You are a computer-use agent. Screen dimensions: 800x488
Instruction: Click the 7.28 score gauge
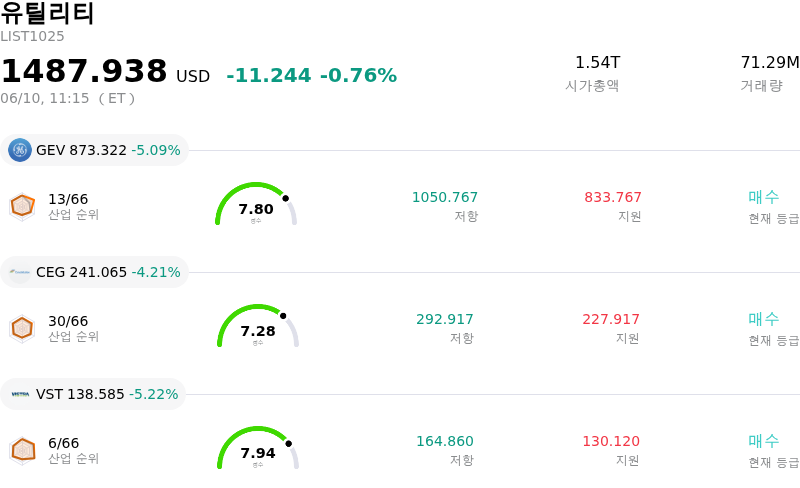pyautogui.click(x=258, y=326)
